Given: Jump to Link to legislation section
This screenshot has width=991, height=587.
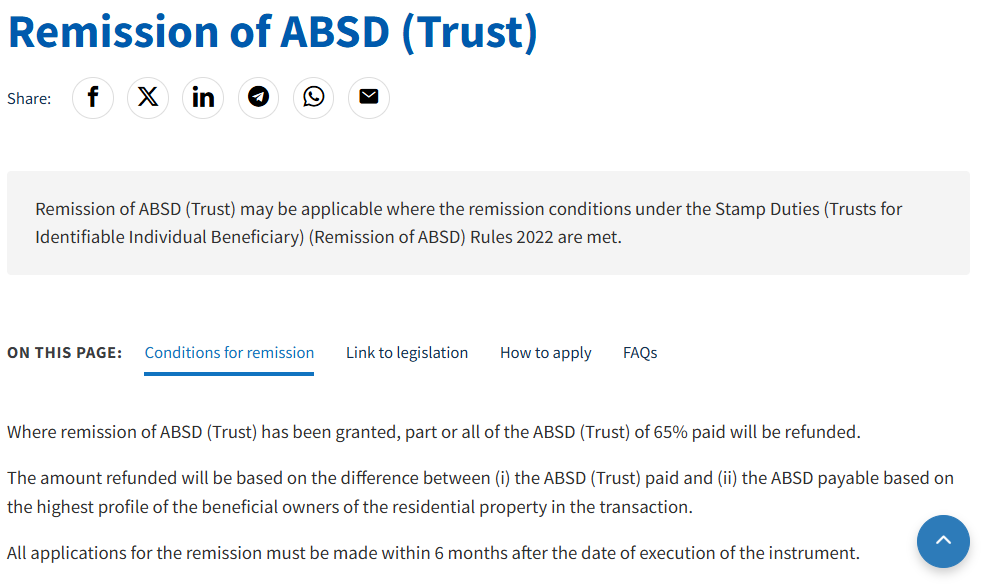Looking at the screenshot, I should pyautogui.click(x=407, y=353).
